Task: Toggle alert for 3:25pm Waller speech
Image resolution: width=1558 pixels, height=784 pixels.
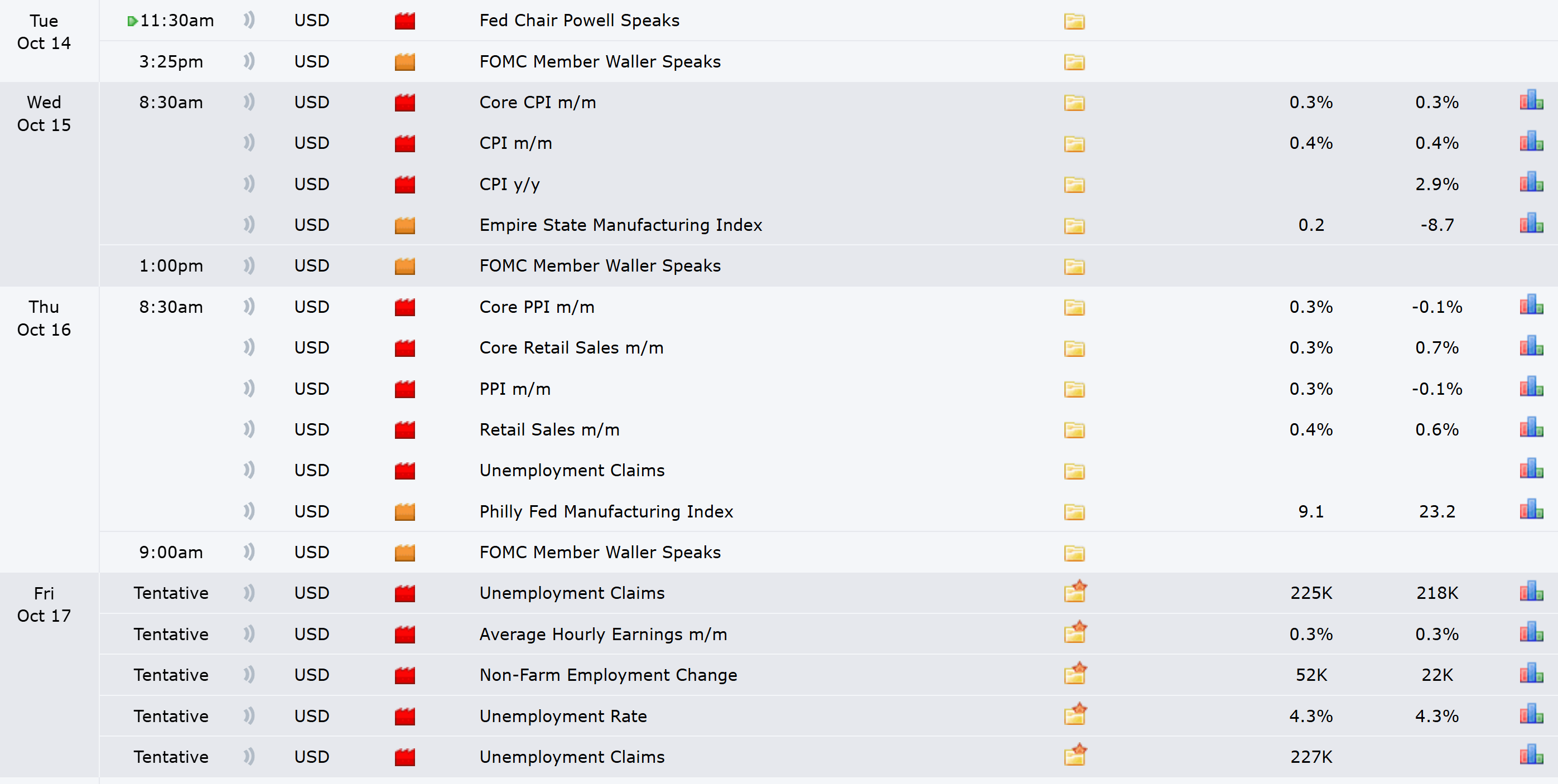Action: pyautogui.click(x=249, y=61)
